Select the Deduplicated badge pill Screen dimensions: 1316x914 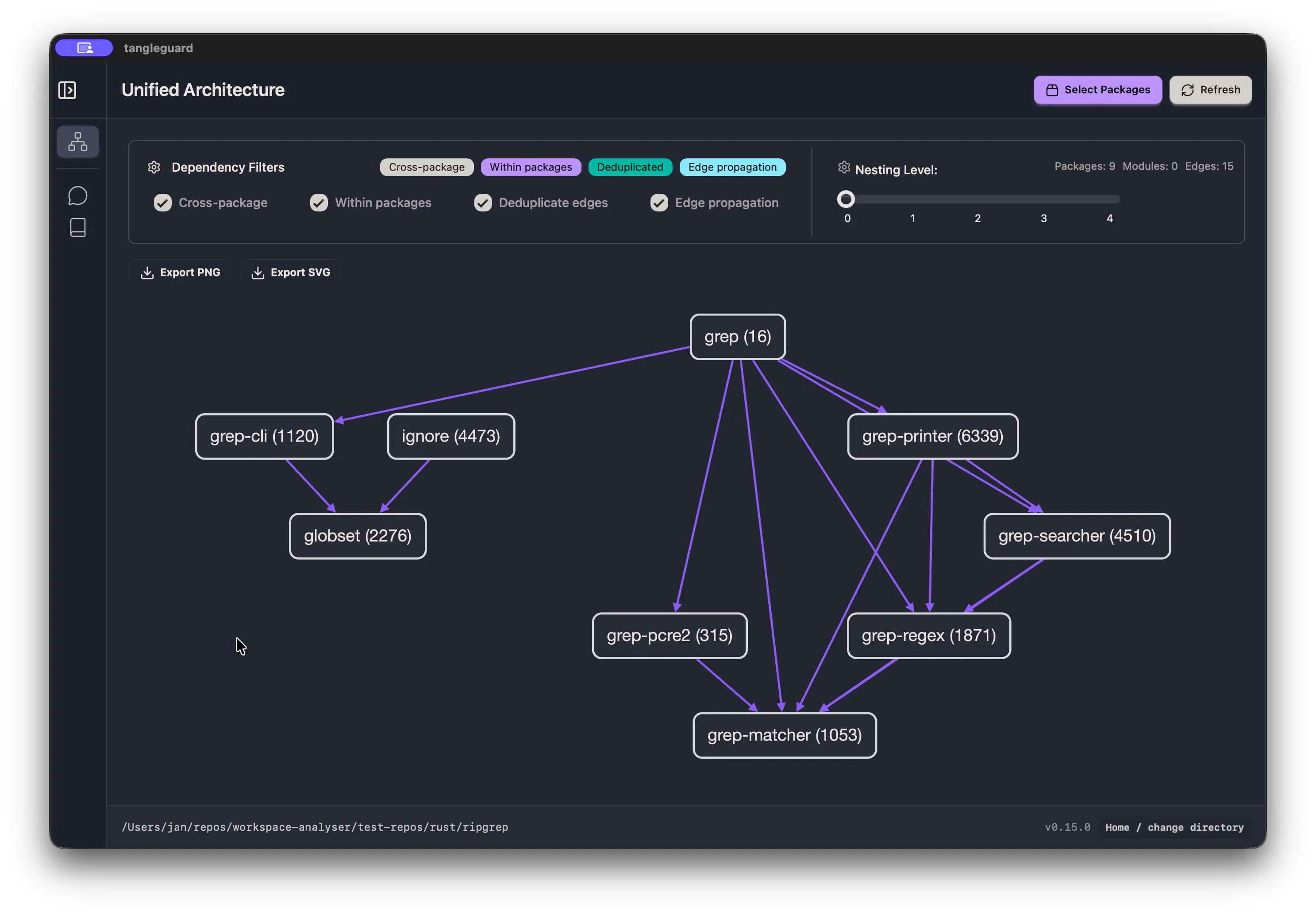click(x=630, y=167)
